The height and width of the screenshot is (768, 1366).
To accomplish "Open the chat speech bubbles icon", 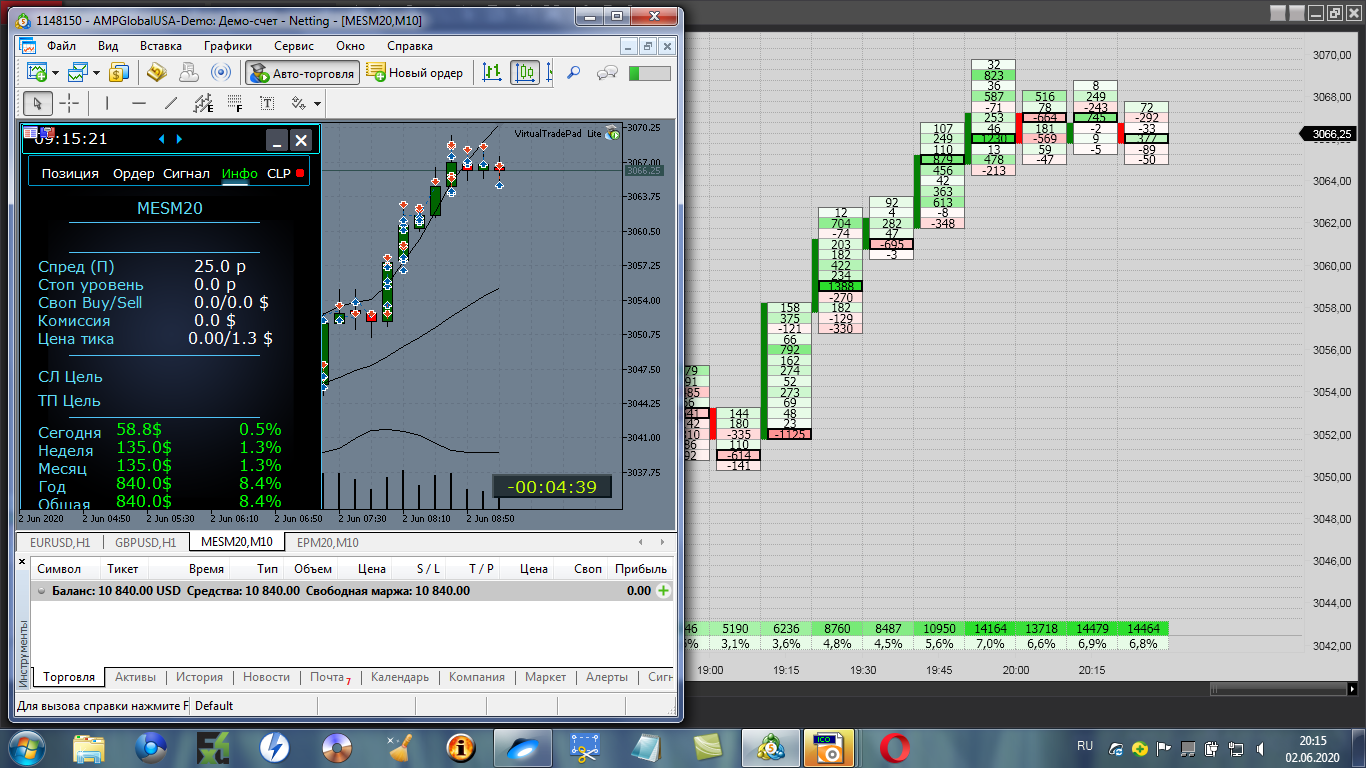I will coord(606,72).
